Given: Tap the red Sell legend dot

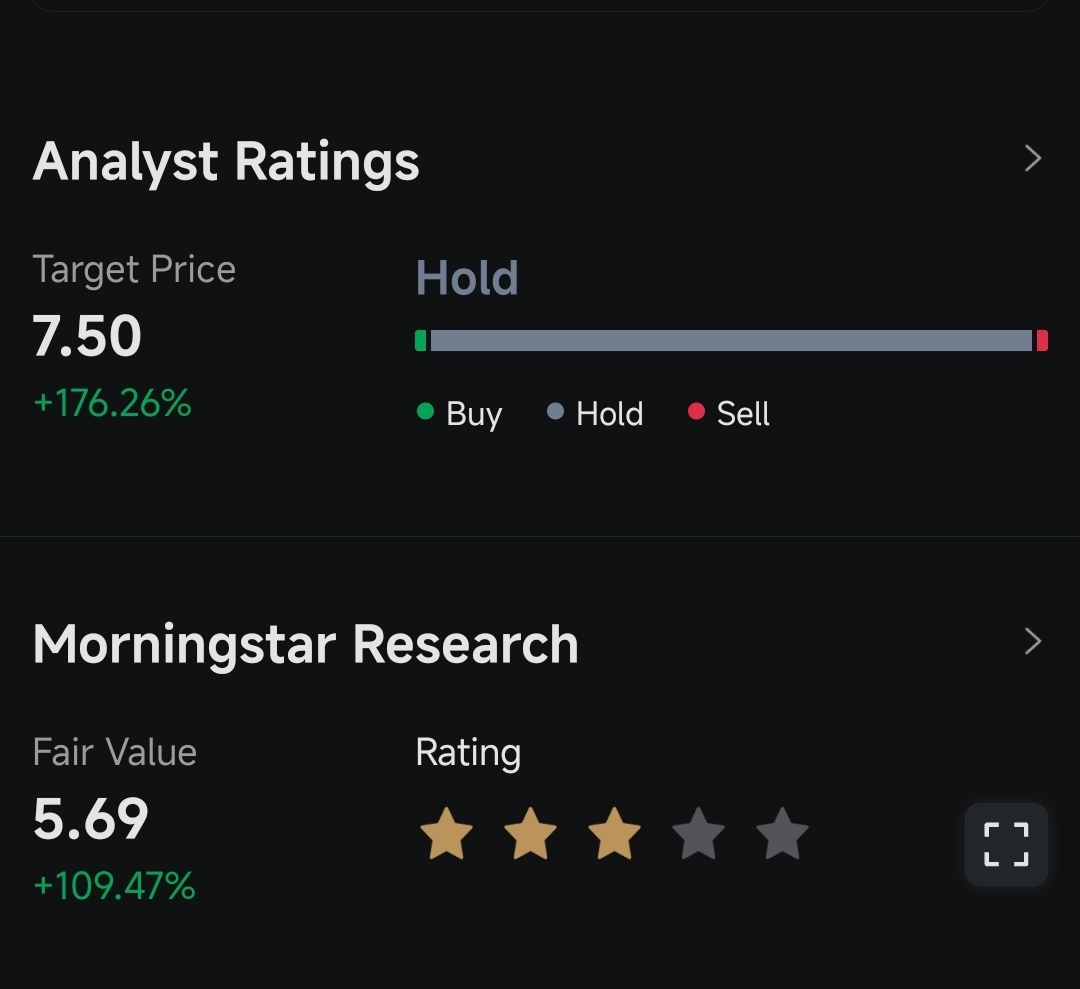Looking at the screenshot, I should tap(696, 411).
